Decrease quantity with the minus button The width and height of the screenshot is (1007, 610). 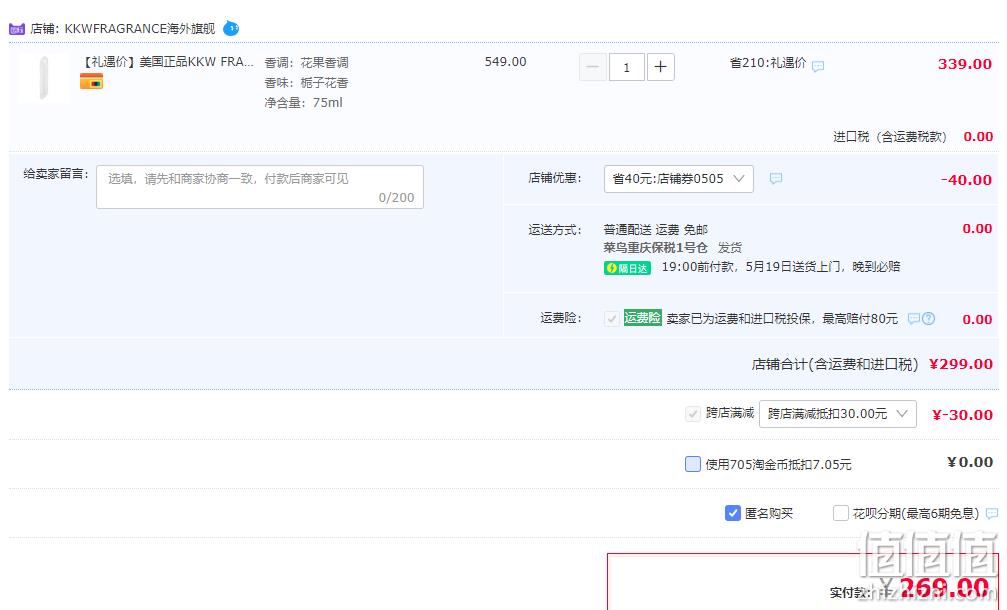pyautogui.click(x=593, y=67)
